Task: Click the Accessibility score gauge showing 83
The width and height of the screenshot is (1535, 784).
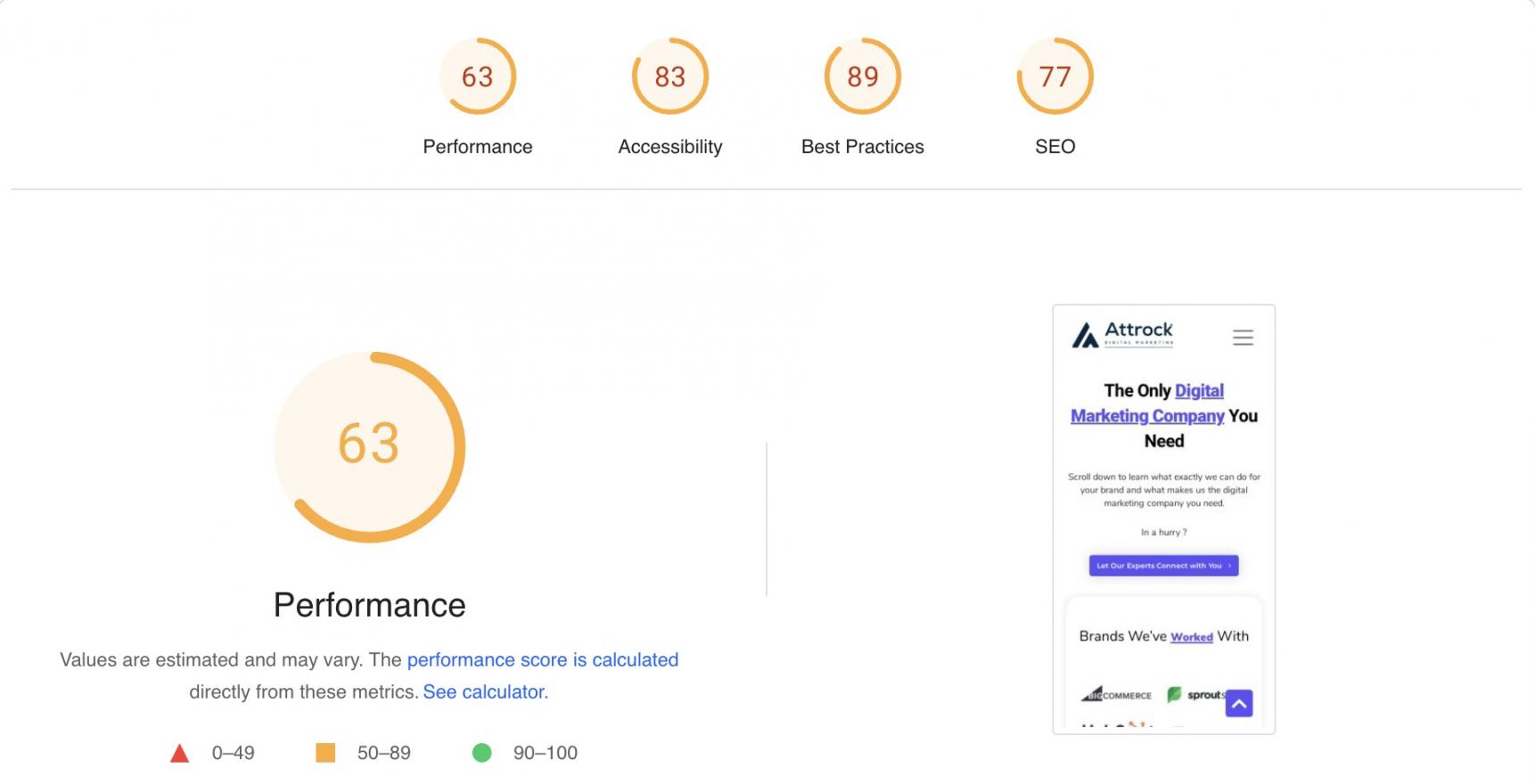Action: point(670,77)
